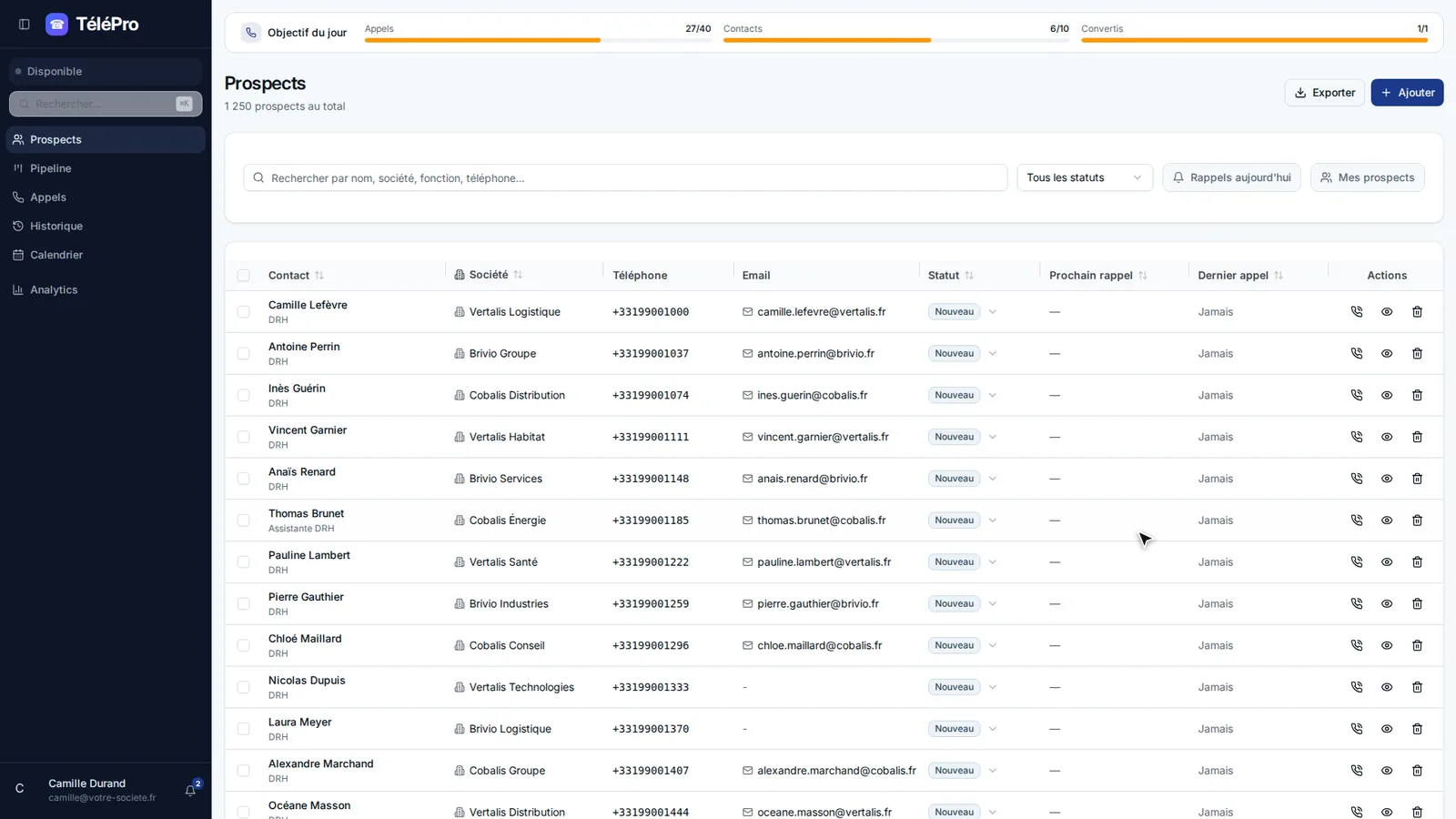Image resolution: width=1456 pixels, height=819 pixels.
Task: Open the Appels section in the sidebar
Action: click(106, 197)
